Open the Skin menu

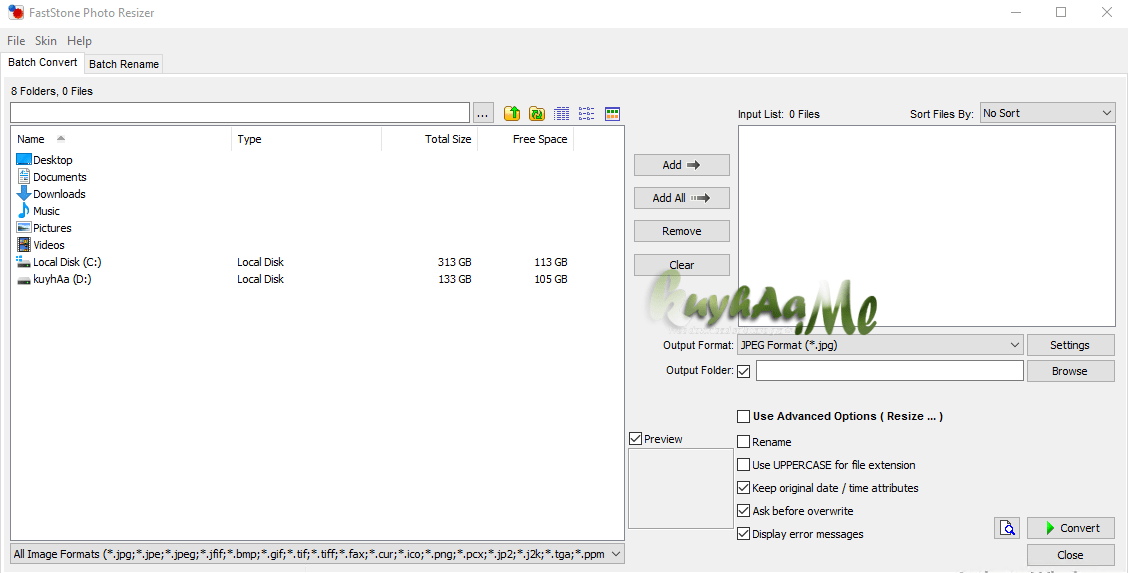point(45,41)
